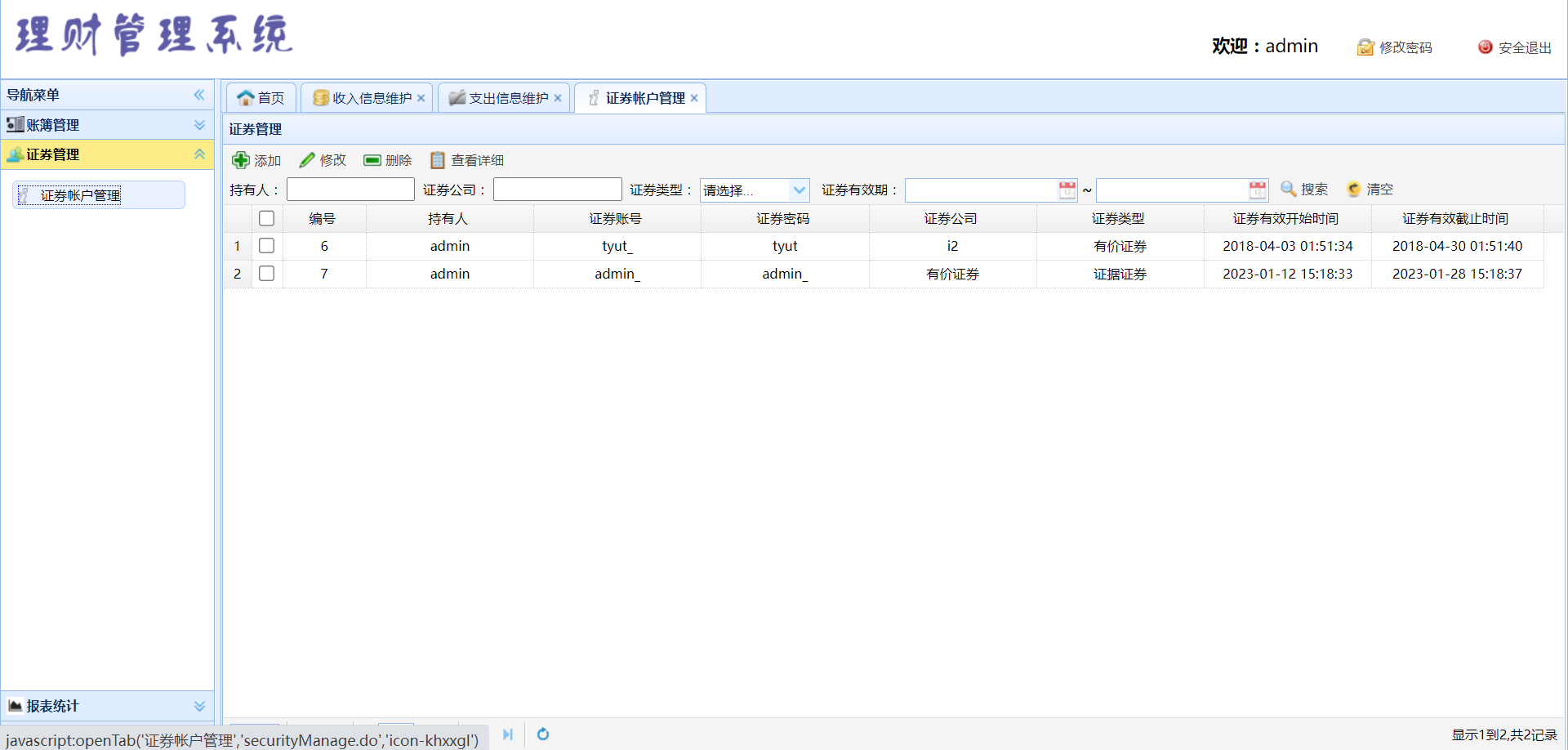This screenshot has height=750, width=1568.
Task: Click 安全退出 logout link
Action: (x=1515, y=47)
